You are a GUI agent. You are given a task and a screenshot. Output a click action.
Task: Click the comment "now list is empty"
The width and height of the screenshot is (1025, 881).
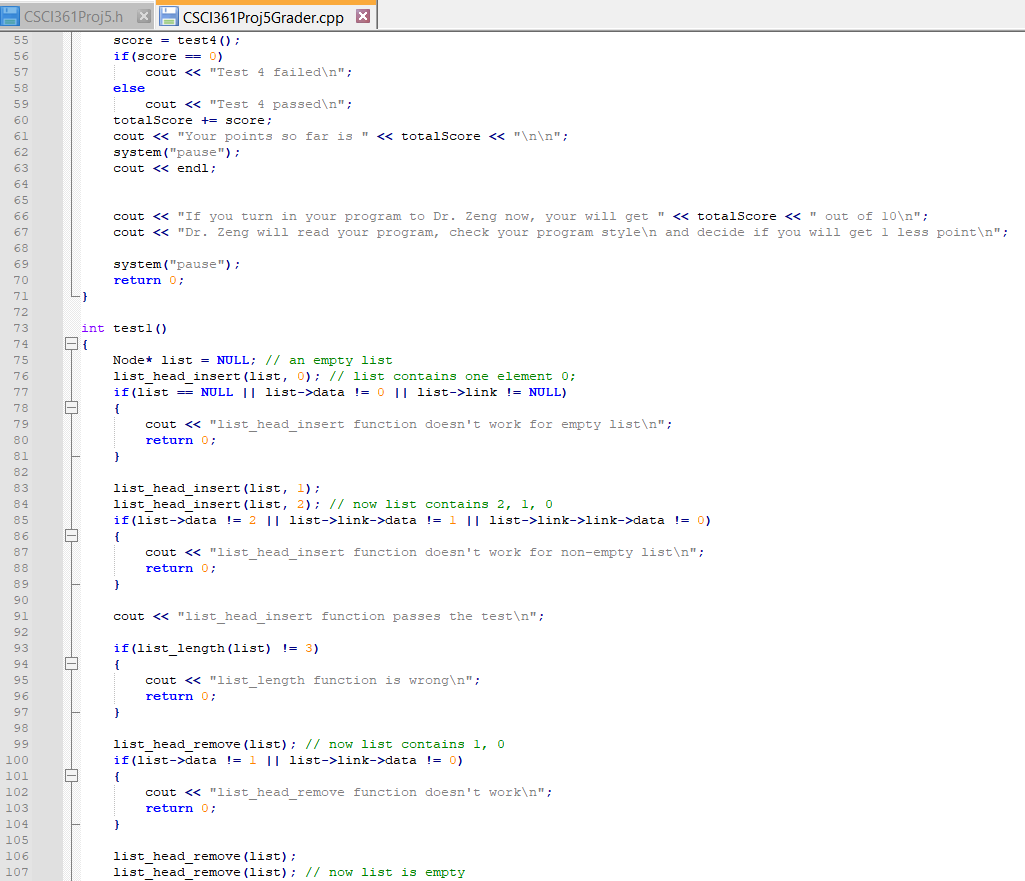tap(385, 873)
